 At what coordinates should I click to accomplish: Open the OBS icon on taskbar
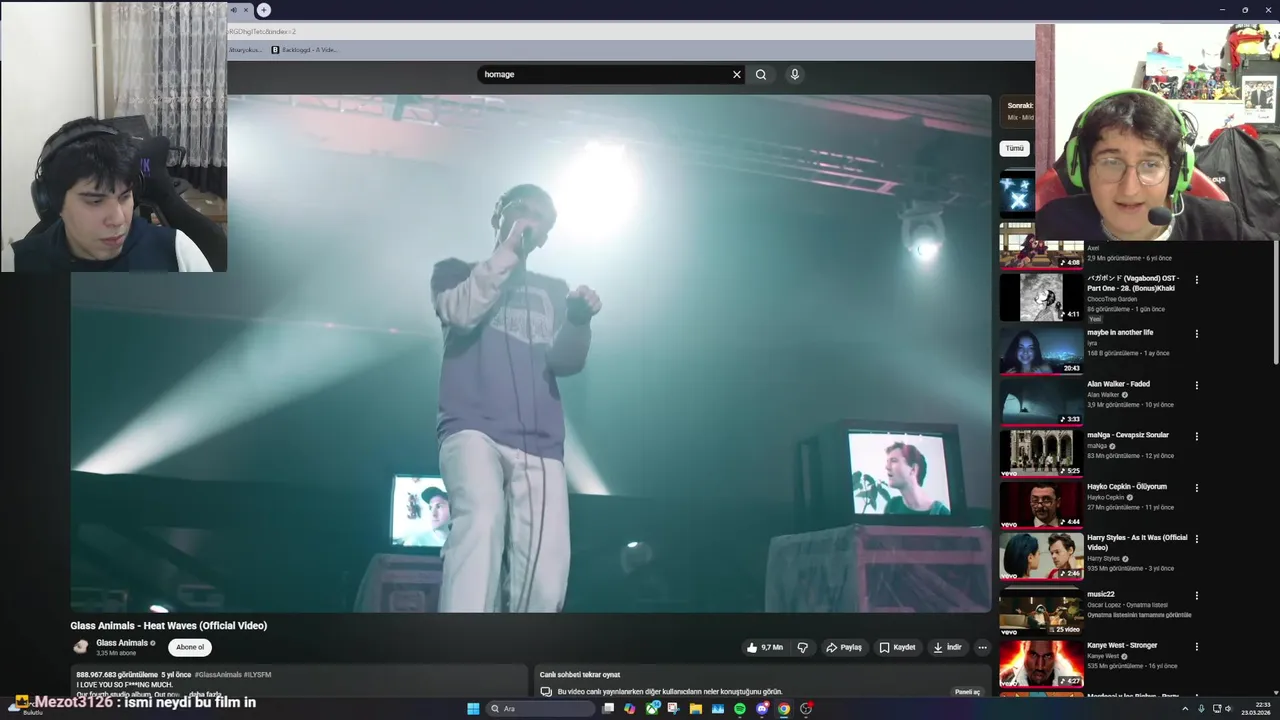(806, 709)
